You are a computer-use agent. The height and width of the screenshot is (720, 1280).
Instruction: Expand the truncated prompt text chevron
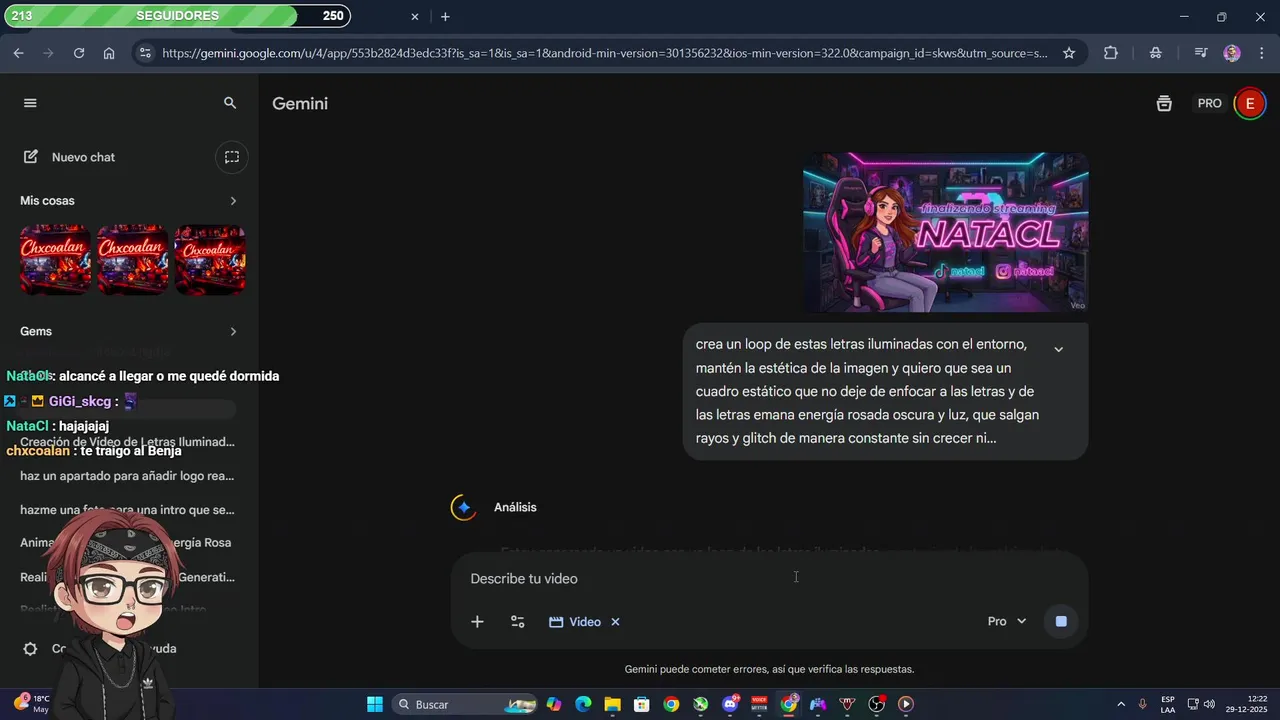pyautogui.click(x=1058, y=349)
